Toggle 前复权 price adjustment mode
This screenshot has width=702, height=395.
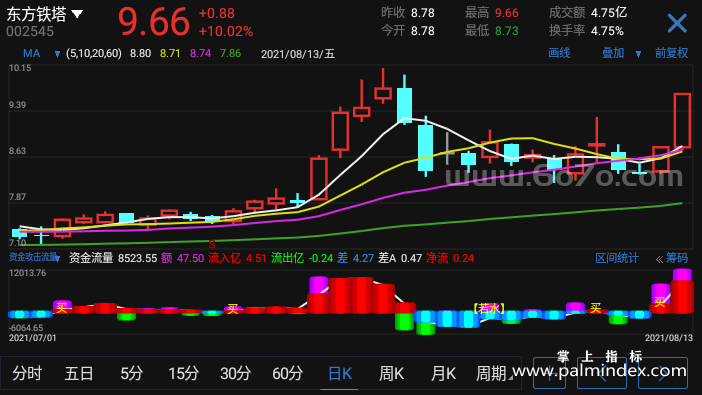coord(672,53)
